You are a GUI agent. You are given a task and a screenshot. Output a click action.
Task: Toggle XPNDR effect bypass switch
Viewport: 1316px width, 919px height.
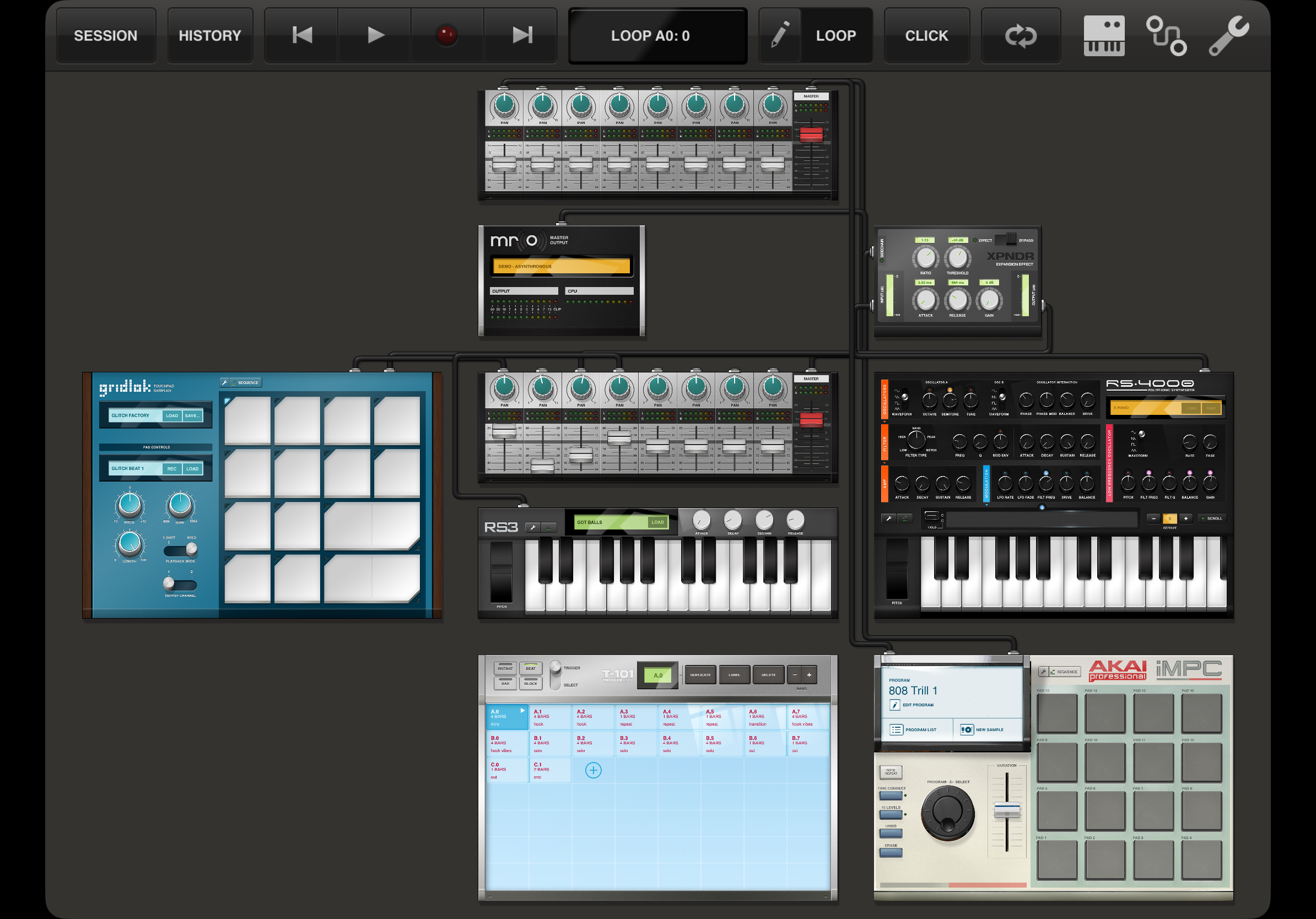pos(1005,240)
